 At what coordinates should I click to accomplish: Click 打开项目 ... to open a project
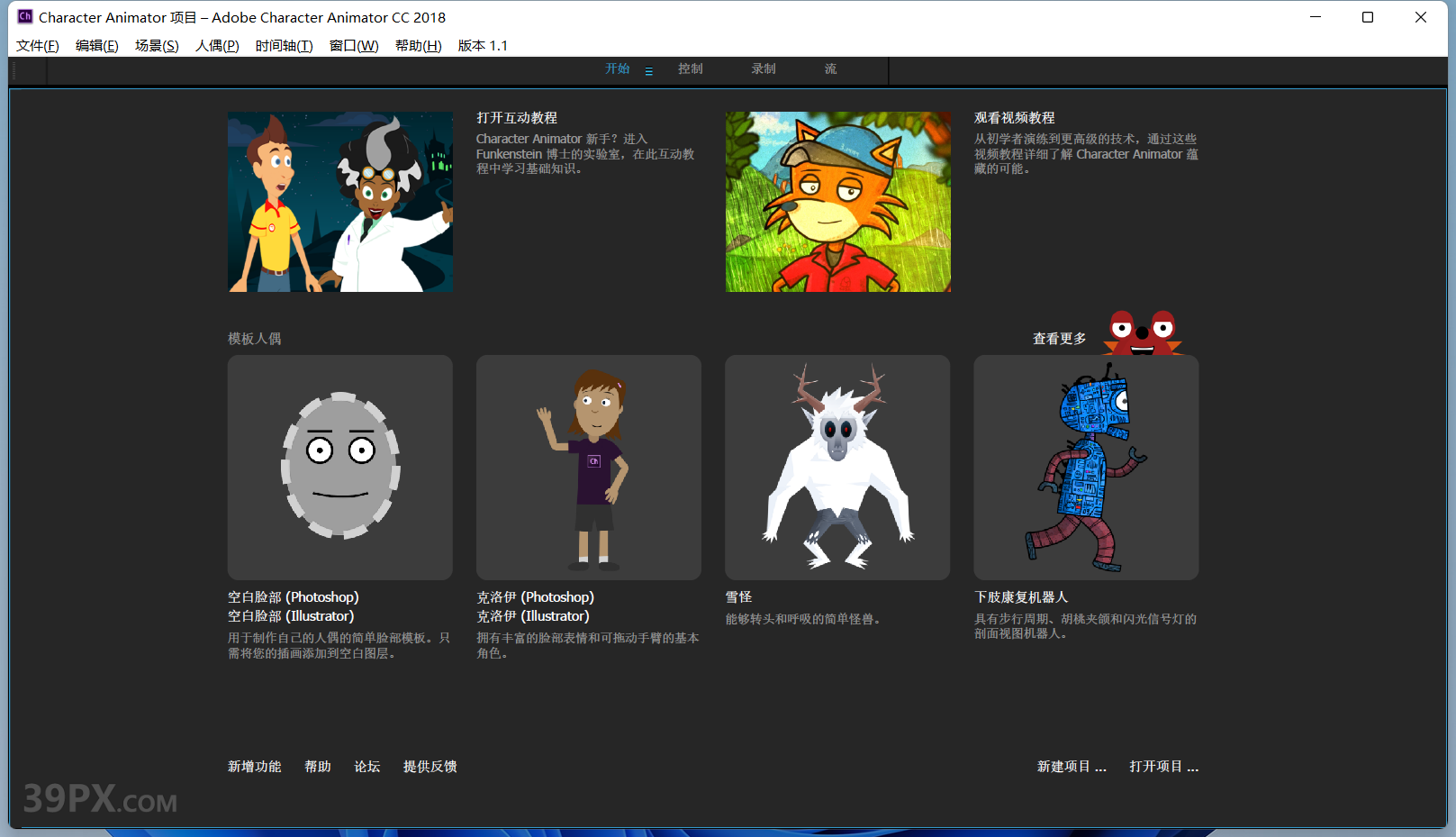click(x=1164, y=767)
